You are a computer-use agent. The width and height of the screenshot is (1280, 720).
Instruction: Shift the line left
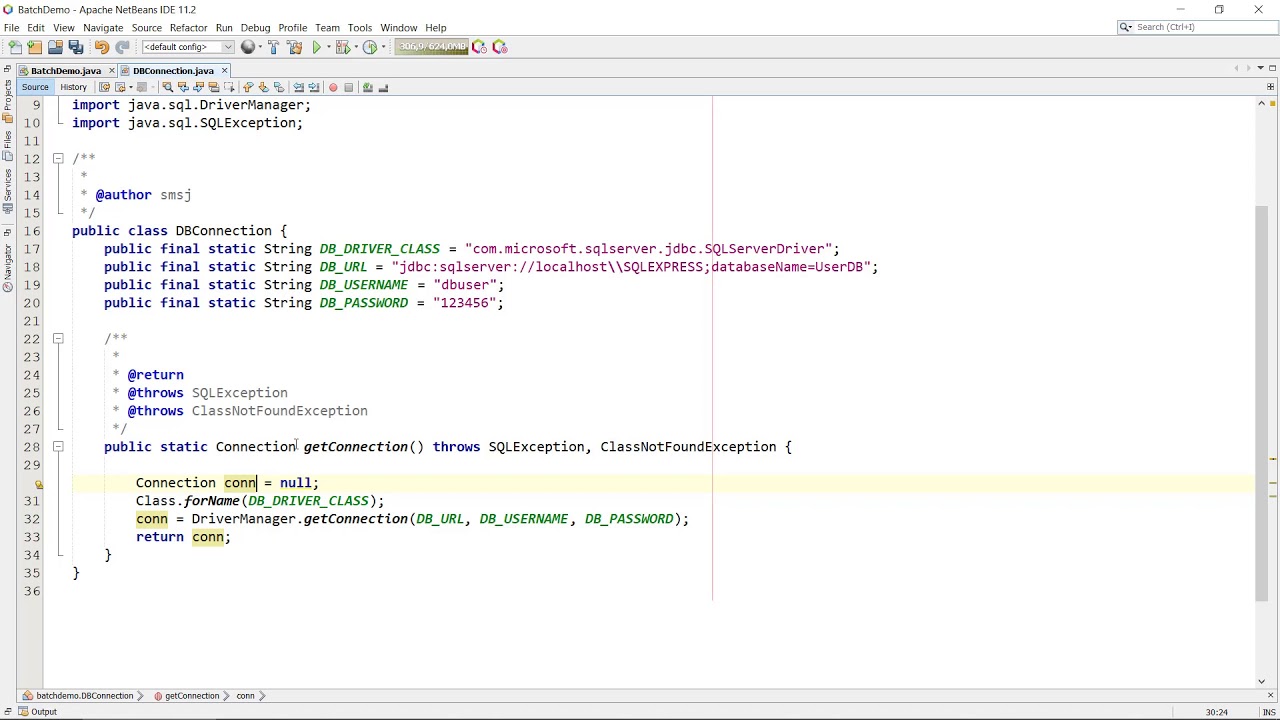[298, 87]
